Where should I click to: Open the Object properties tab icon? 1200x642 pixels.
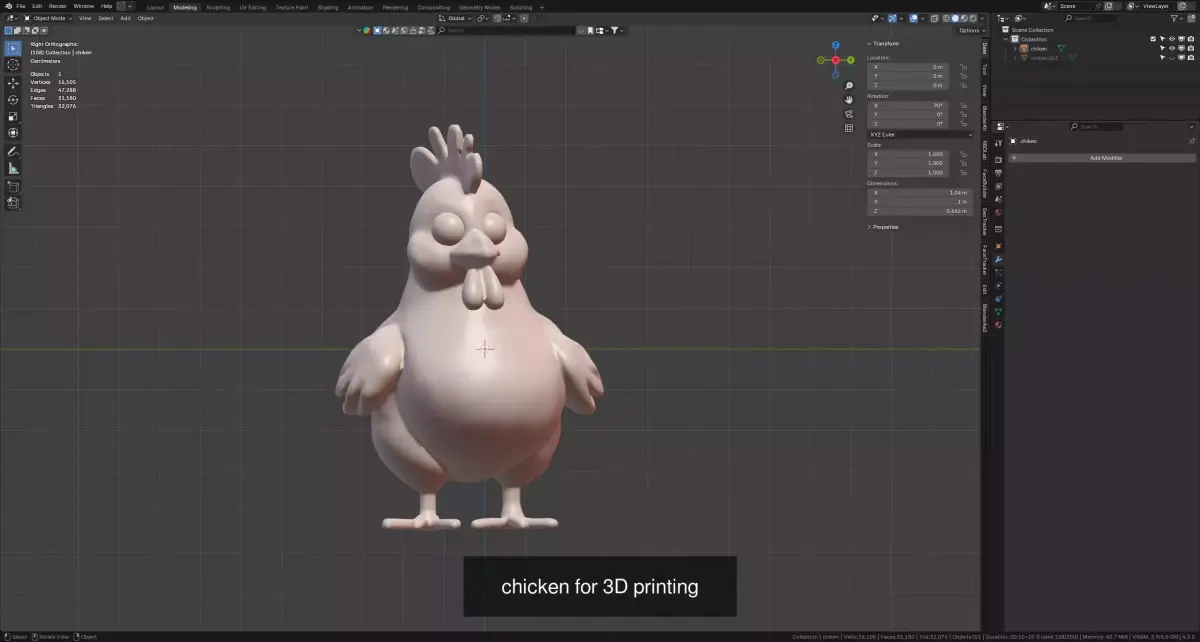click(x=998, y=246)
